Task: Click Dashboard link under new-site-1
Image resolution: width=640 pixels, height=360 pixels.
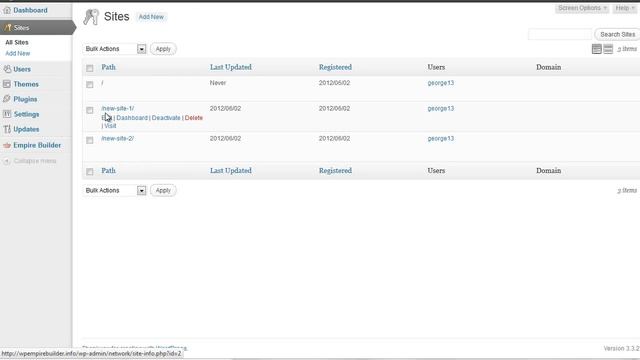Action: (x=132, y=118)
